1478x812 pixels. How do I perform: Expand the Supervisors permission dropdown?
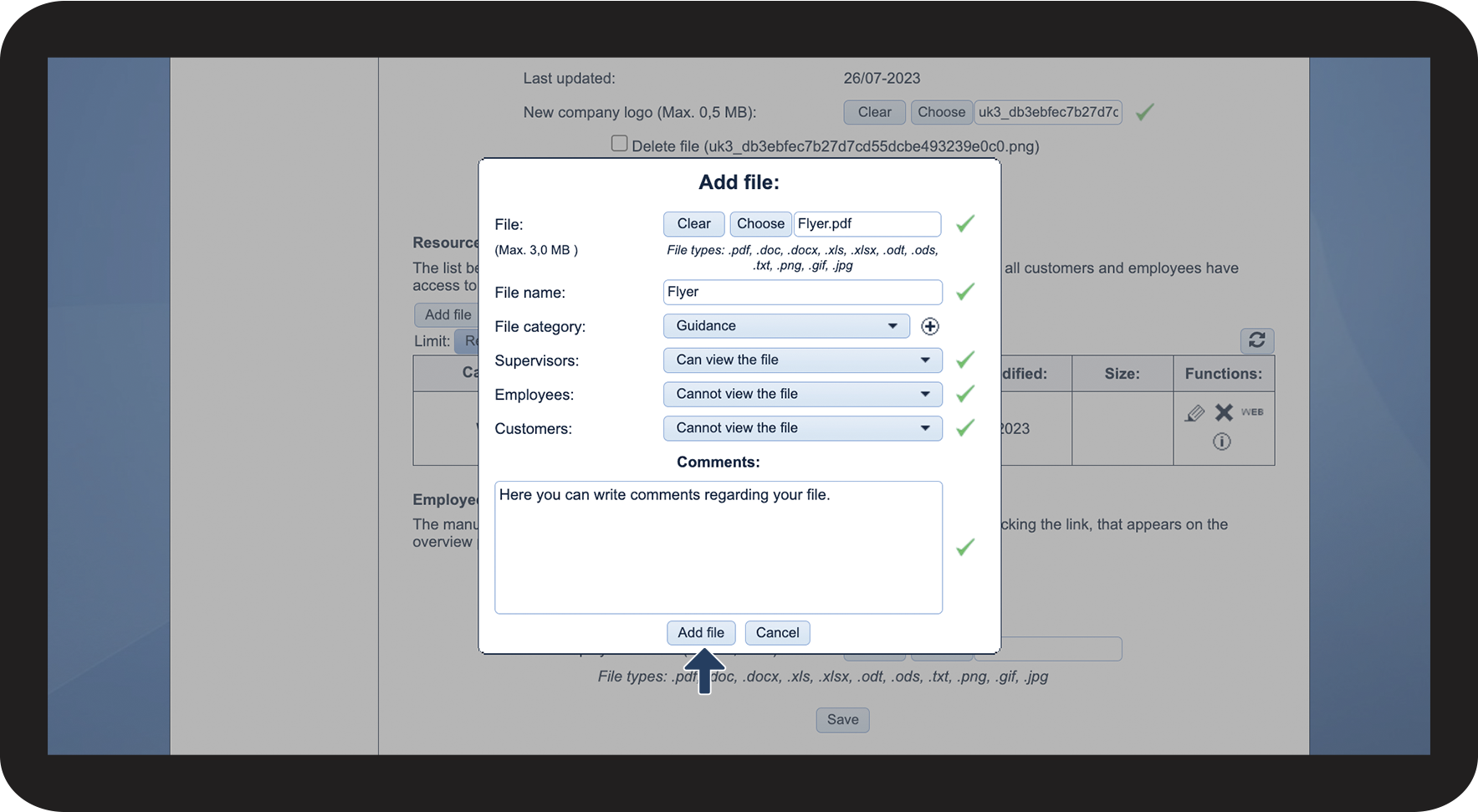pyautogui.click(x=802, y=360)
